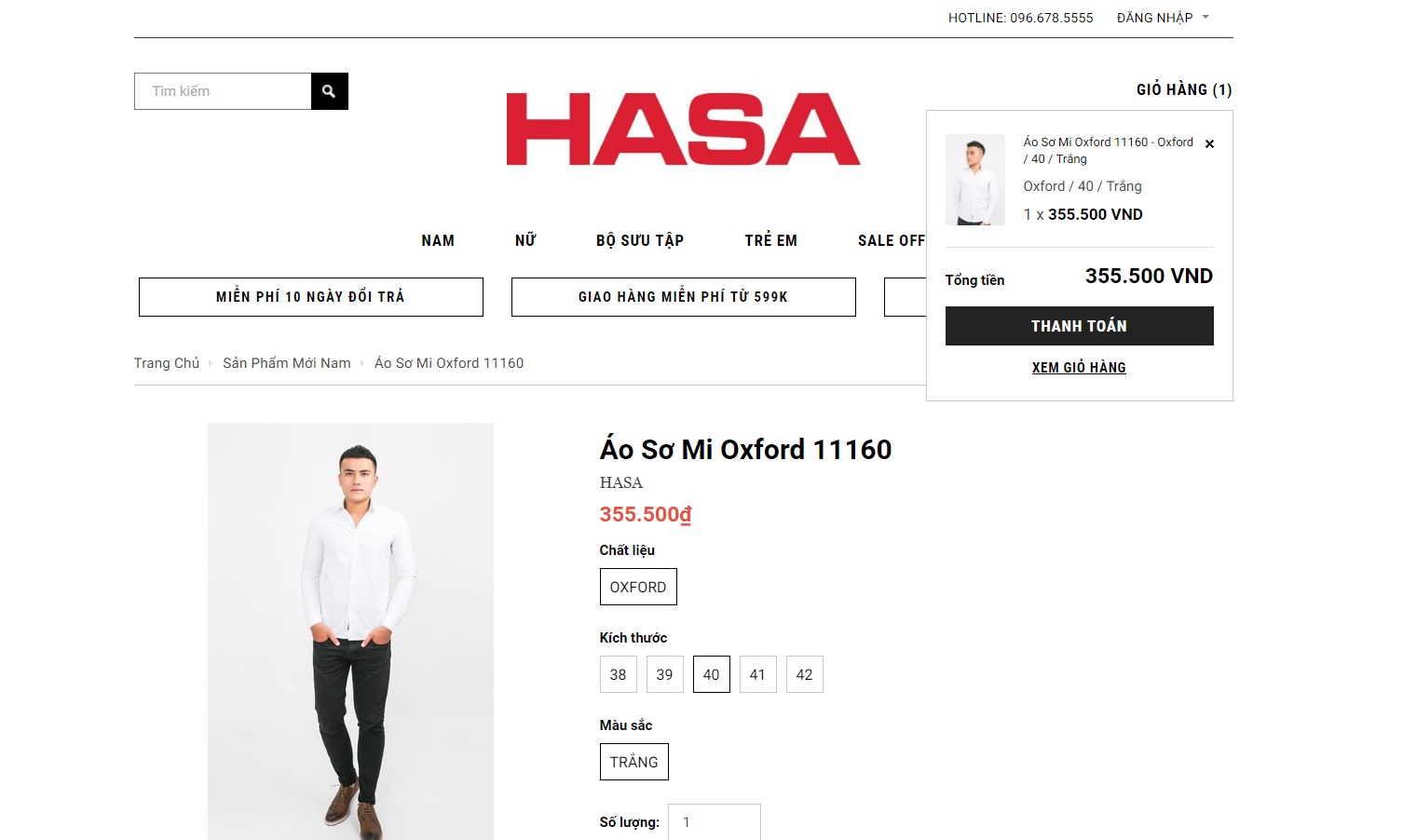
Task: Click the HASA logo
Action: (683, 129)
